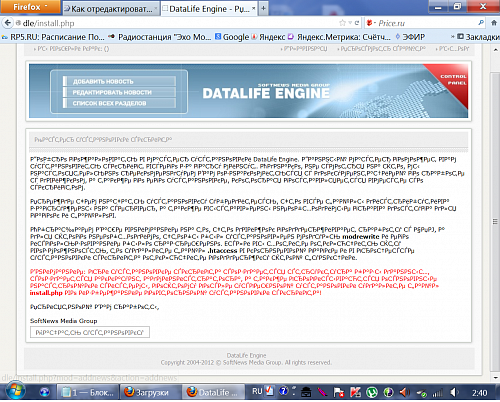Run search with the magnifier icon
This screenshot has width=500, height=402.
coord(481,23)
